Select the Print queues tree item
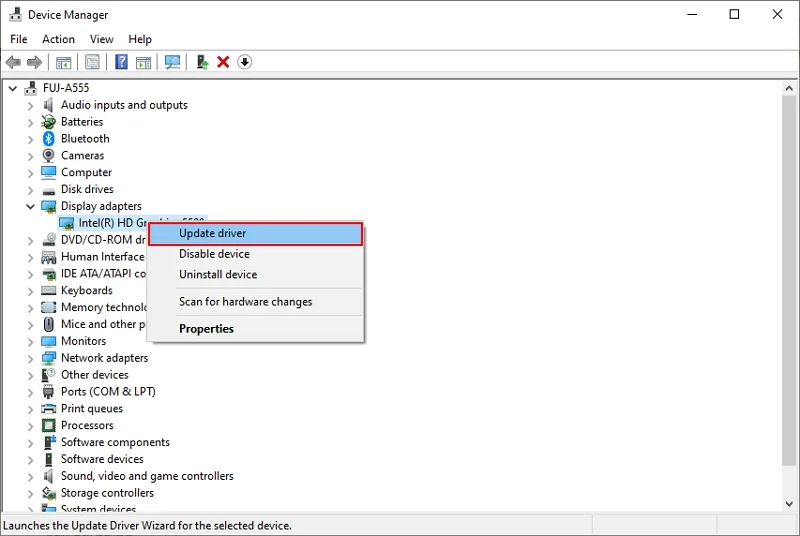The width and height of the screenshot is (800, 536). (x=92, y=409)
